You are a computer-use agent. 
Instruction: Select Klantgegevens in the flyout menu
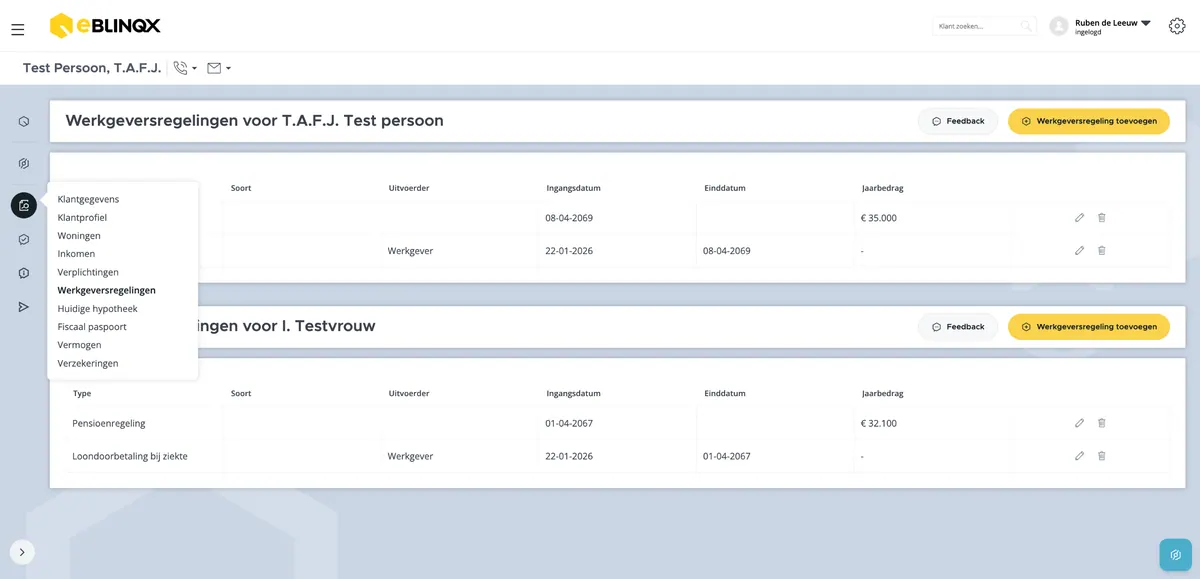pos(88,199)
